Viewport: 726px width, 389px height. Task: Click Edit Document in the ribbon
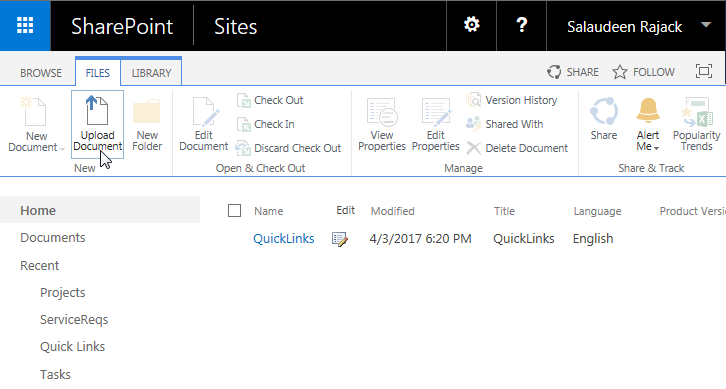tap(204, 124)
